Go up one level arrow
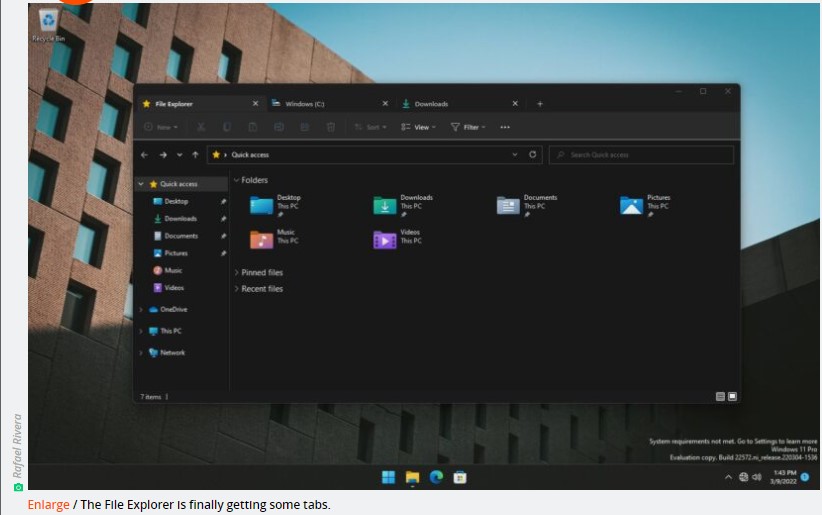822x515 pixels. (x=196, y=155)
